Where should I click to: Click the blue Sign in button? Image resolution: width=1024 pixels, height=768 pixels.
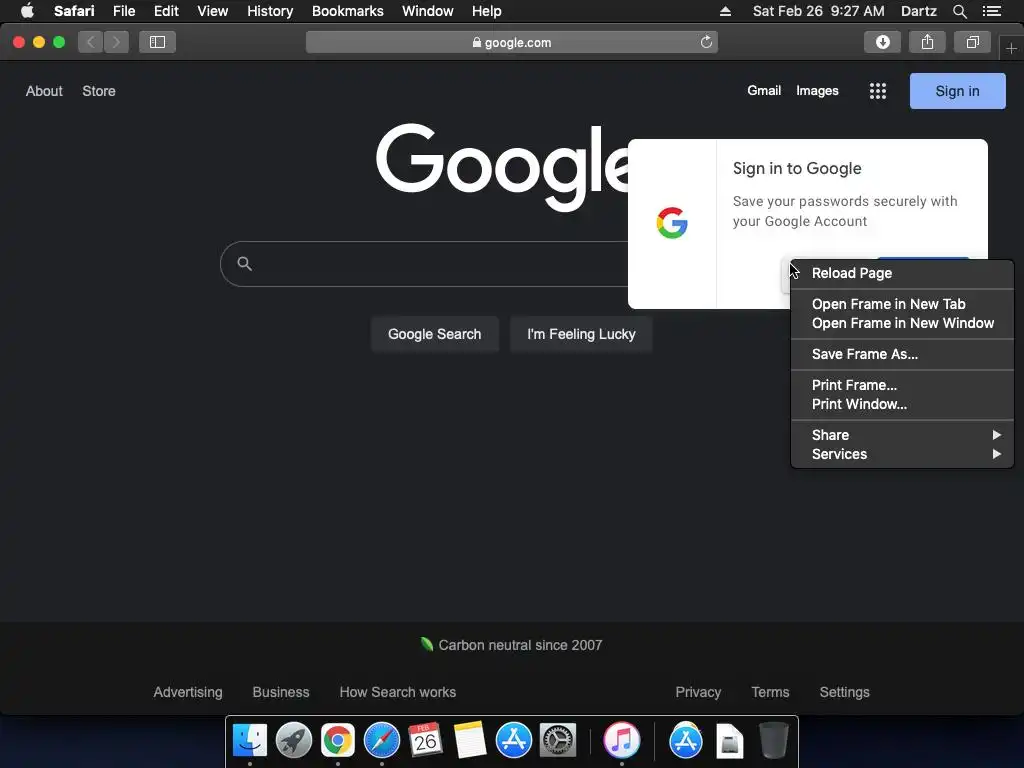957,91
